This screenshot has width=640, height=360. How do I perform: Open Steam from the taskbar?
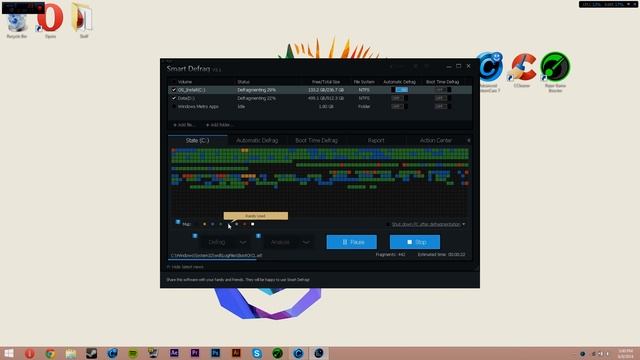(91, 353)
